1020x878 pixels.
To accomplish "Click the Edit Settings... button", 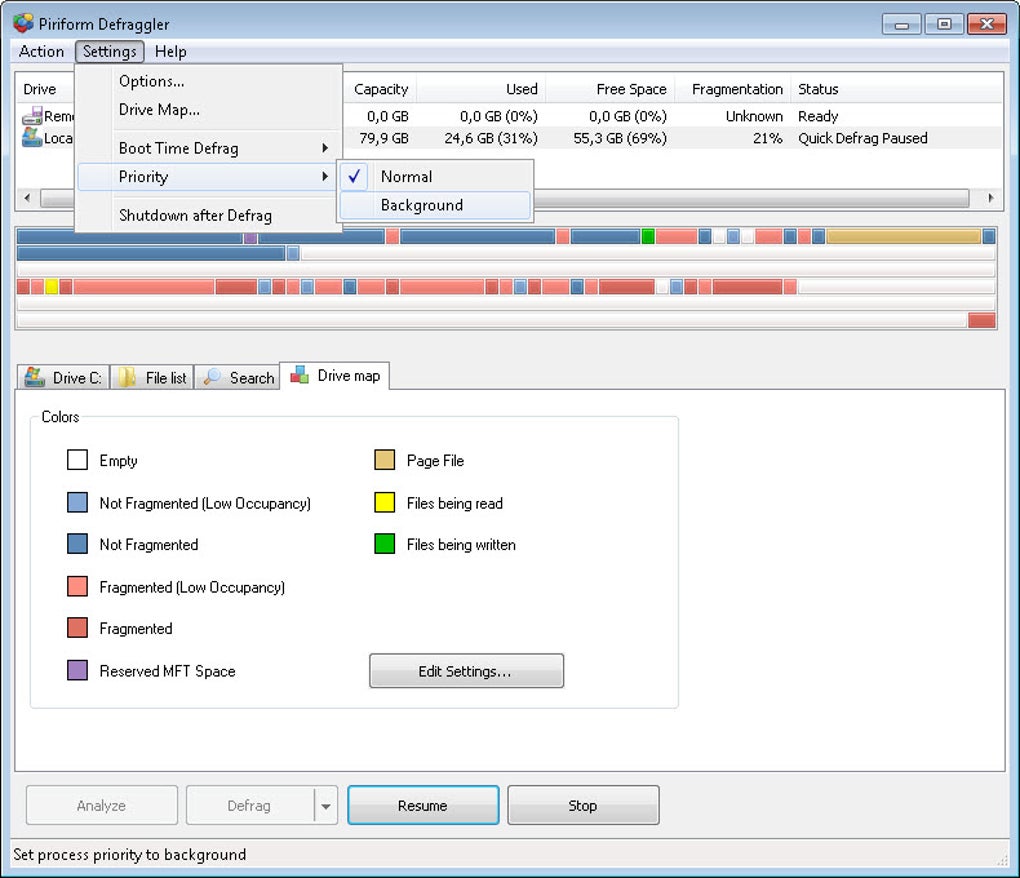I will [466, 671].
